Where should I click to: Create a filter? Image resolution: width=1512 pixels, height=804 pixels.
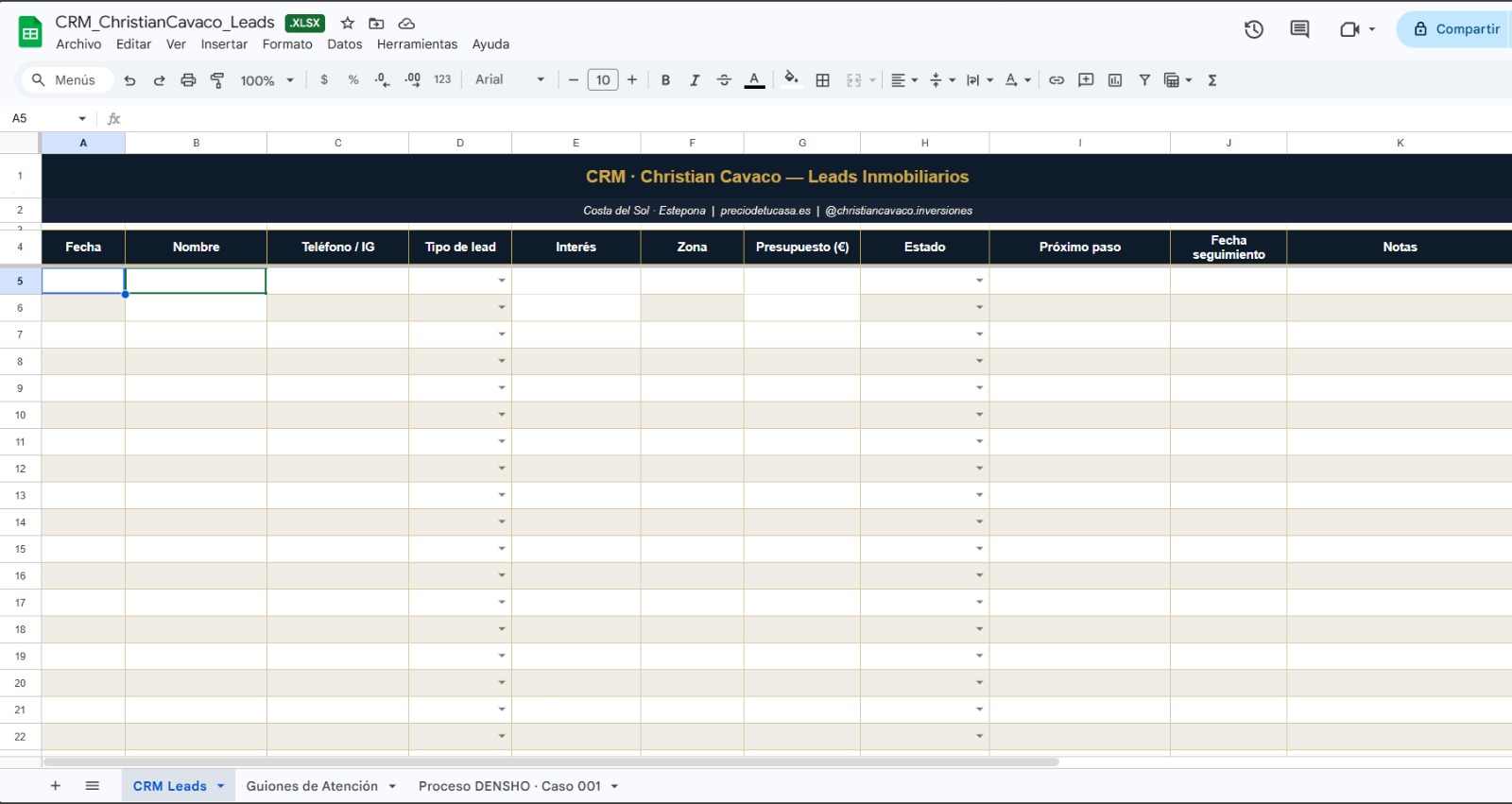1144,80
